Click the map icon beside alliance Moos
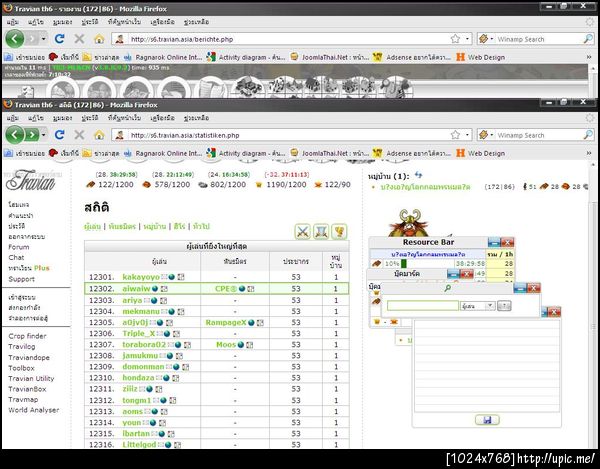 point(249,345)
